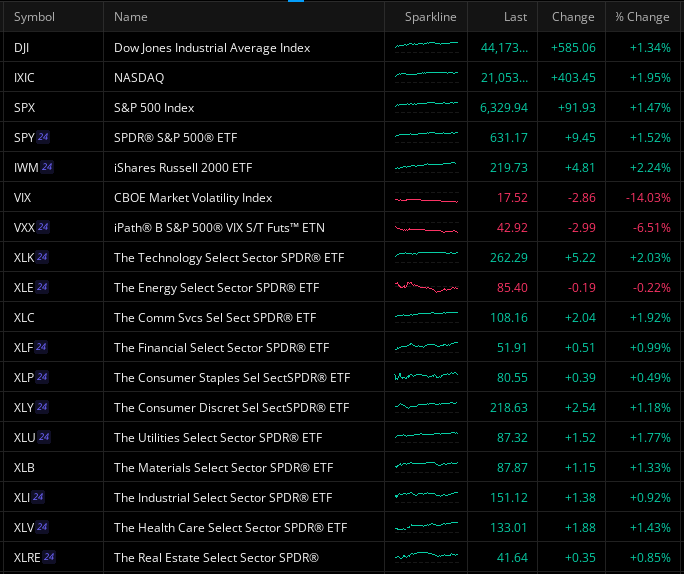The height and width of the screenshot is (574, 684).
Task: Click The Utilities Select Sector SPDR name
Action: click(218, 437)
